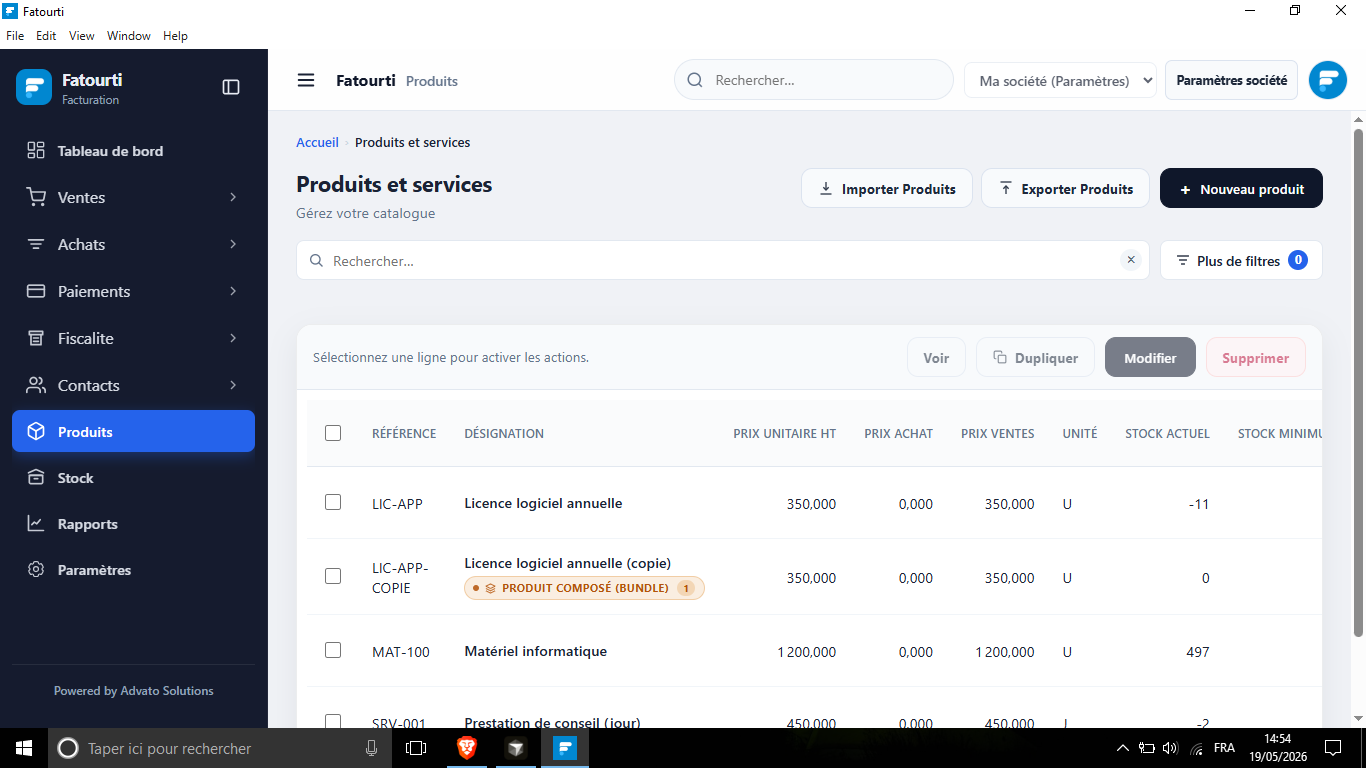Click the Voir button

[x=936, y=357]
